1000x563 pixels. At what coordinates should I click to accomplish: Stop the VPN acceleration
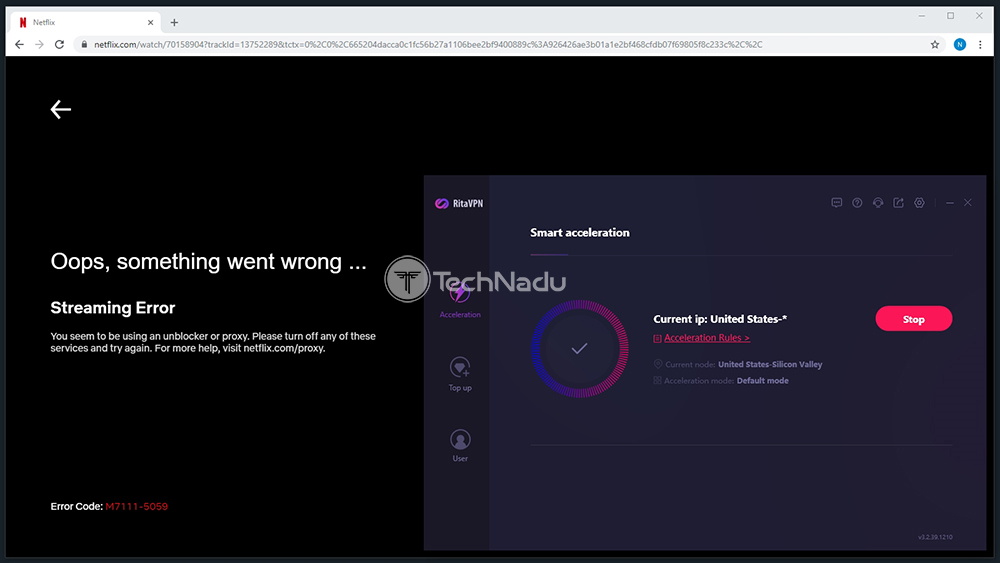point(913,319)
